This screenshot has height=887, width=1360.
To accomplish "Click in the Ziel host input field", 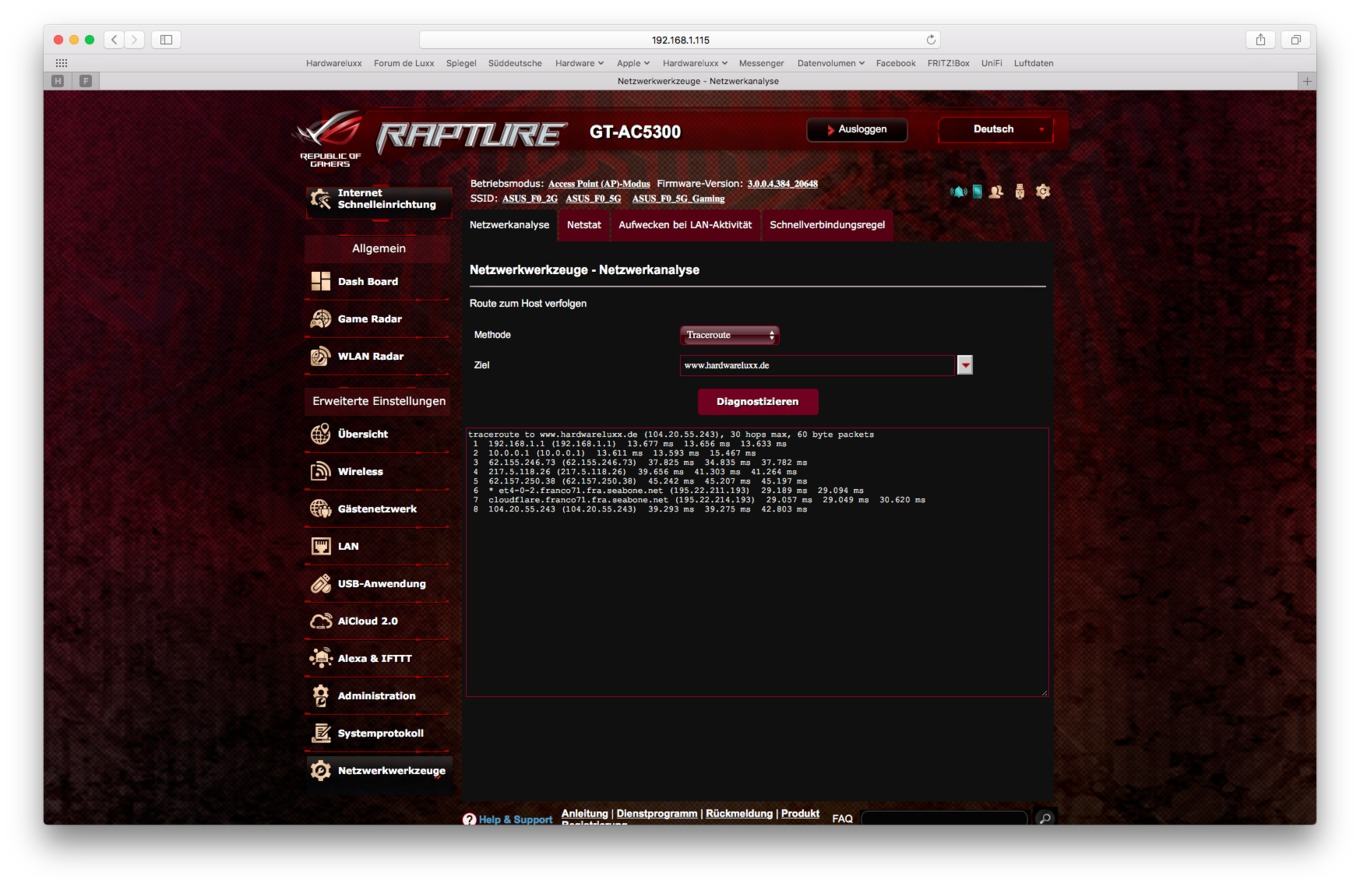I will coord(817,366).
